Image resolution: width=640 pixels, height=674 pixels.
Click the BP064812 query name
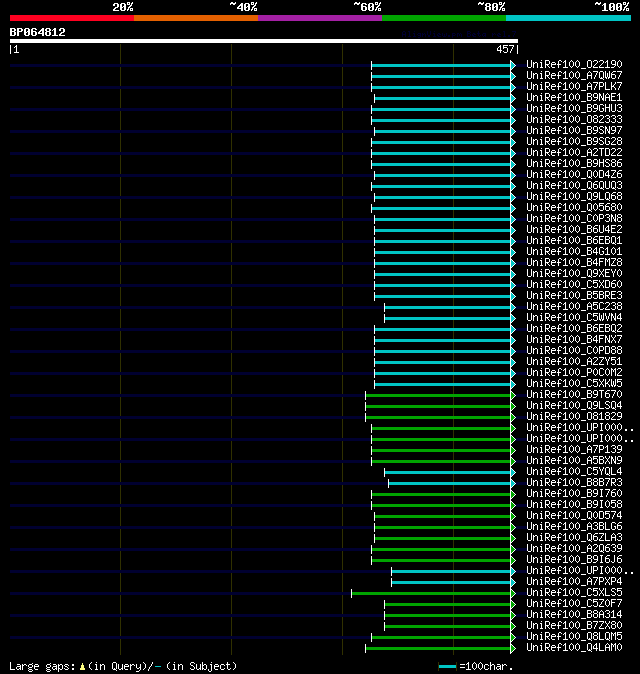(37, 32)
